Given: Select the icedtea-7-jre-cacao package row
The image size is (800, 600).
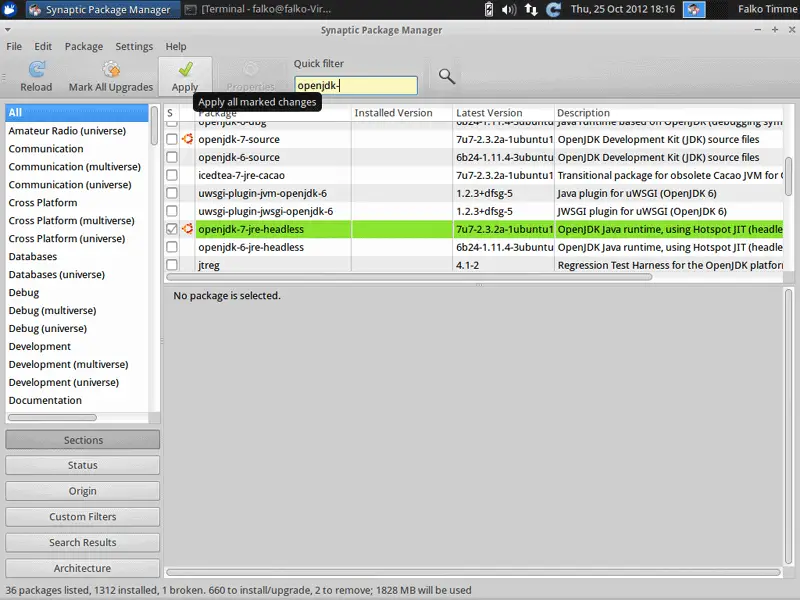Looking at the screenshot, I should pos(473,175).
